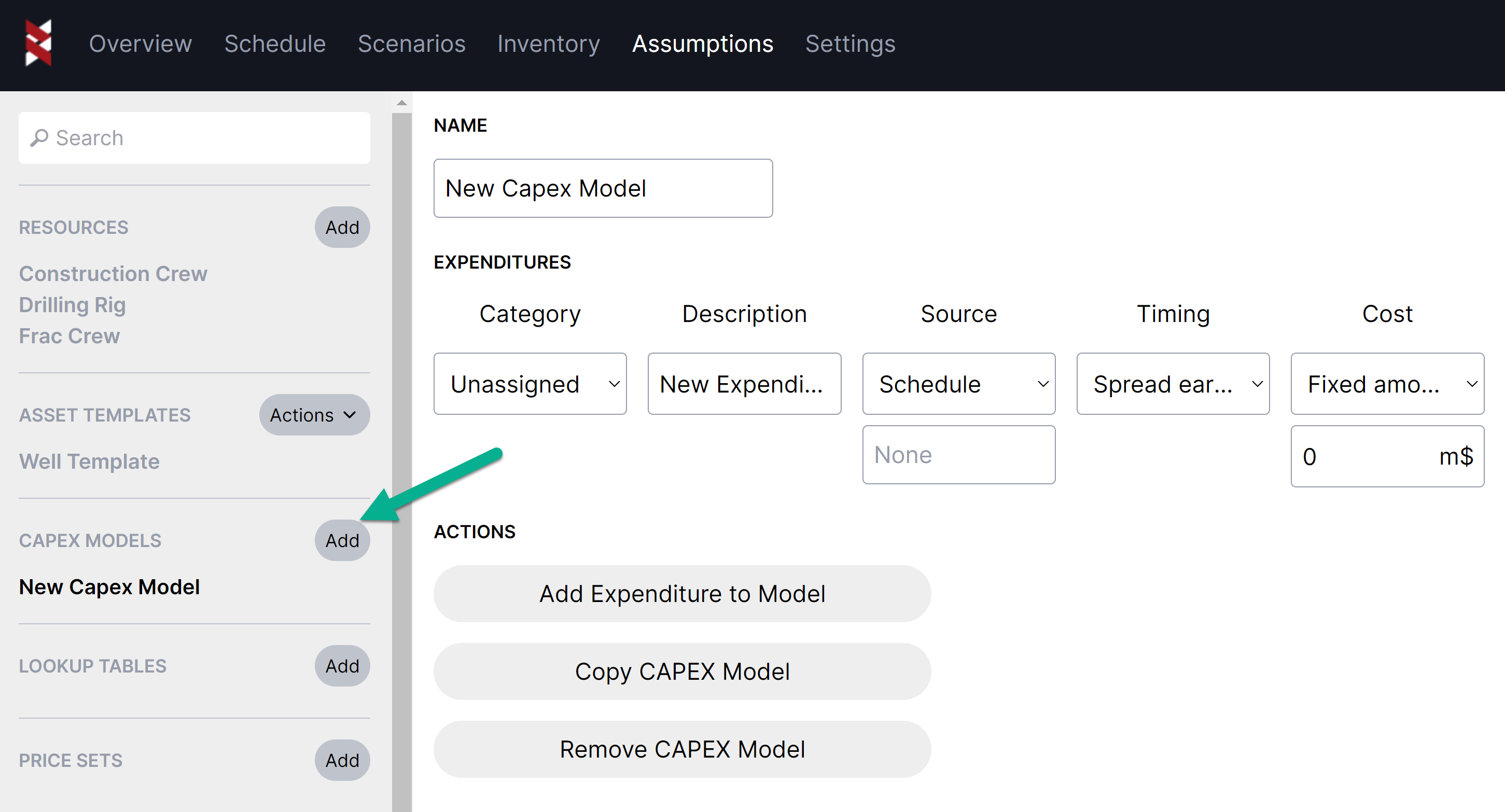This screenshot has width=1505, height=812.
Task: Switch to the Overview tab
Action: coord(140,44)
